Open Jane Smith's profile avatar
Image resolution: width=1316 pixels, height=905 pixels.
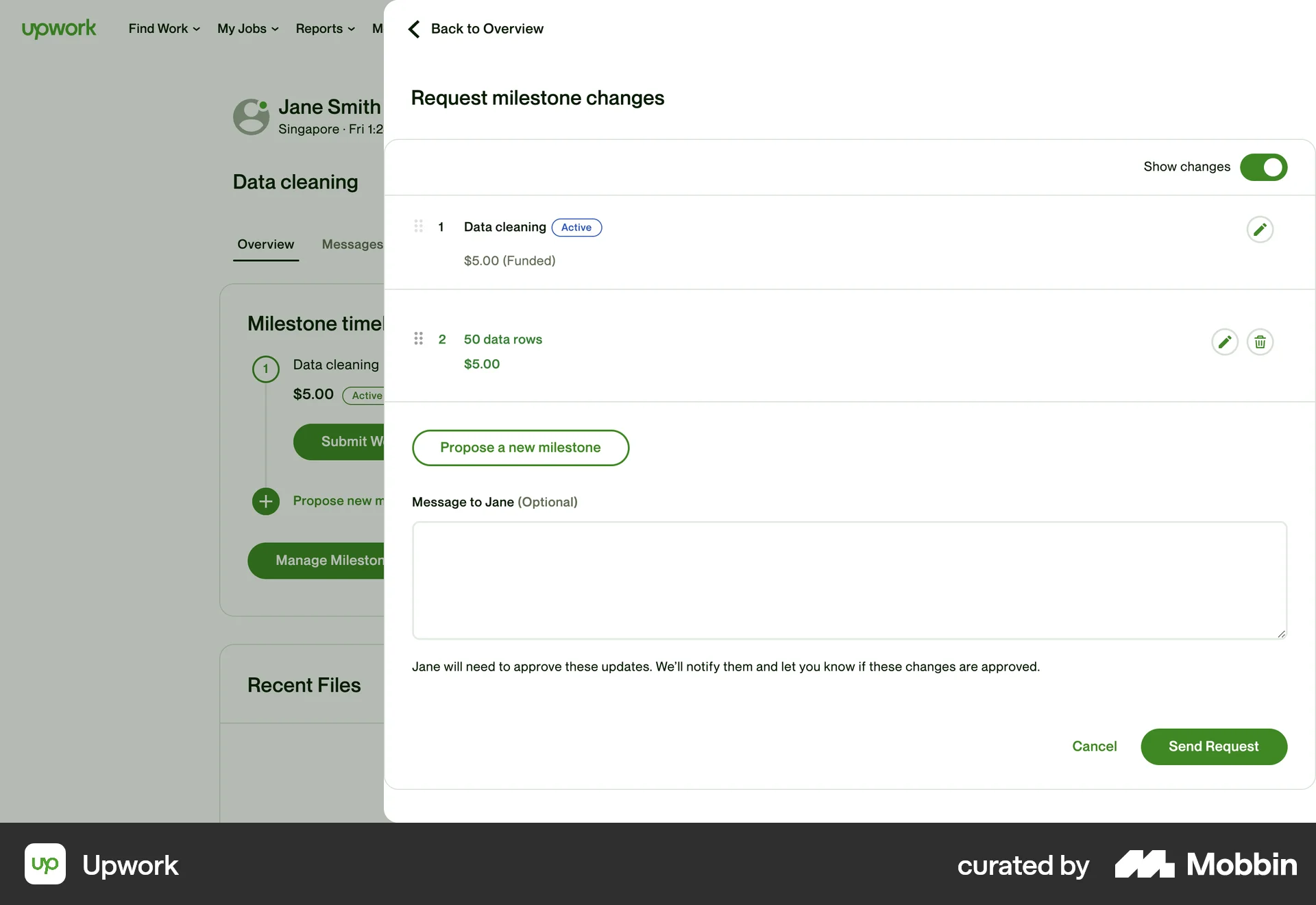(x=251, y=117)
